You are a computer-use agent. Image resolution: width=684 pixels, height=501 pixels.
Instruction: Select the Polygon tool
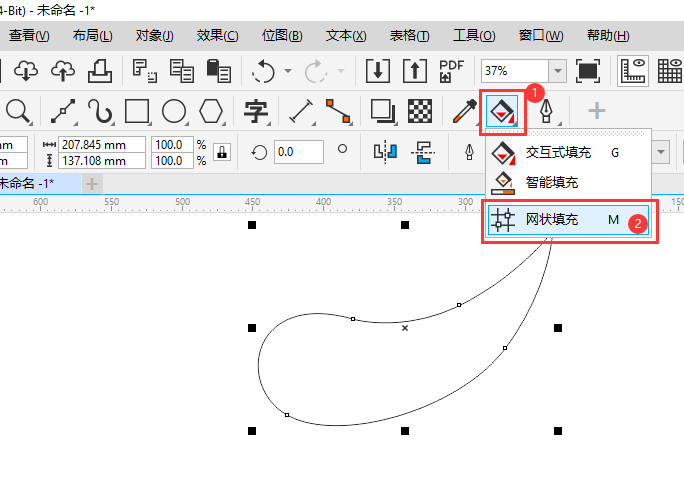(211, 111)
